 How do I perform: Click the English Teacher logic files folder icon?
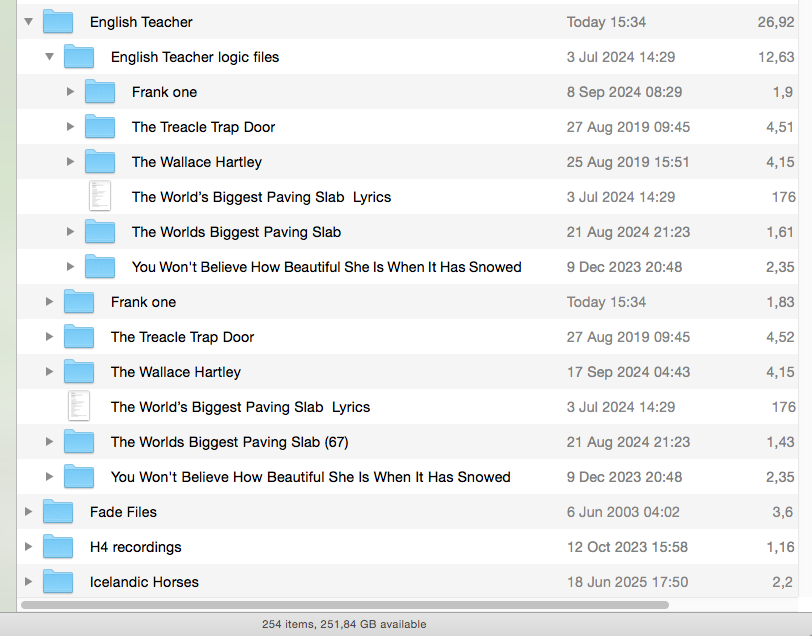pos(79,57)
